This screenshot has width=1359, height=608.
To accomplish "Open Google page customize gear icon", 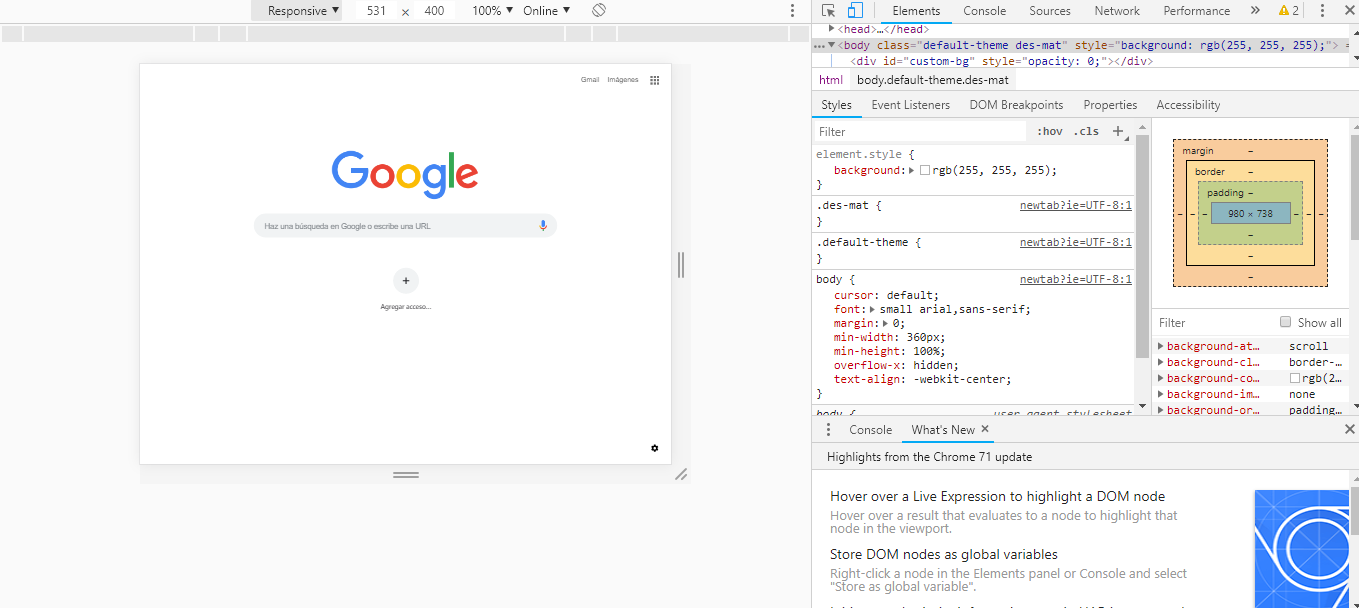I will [655, 448].
